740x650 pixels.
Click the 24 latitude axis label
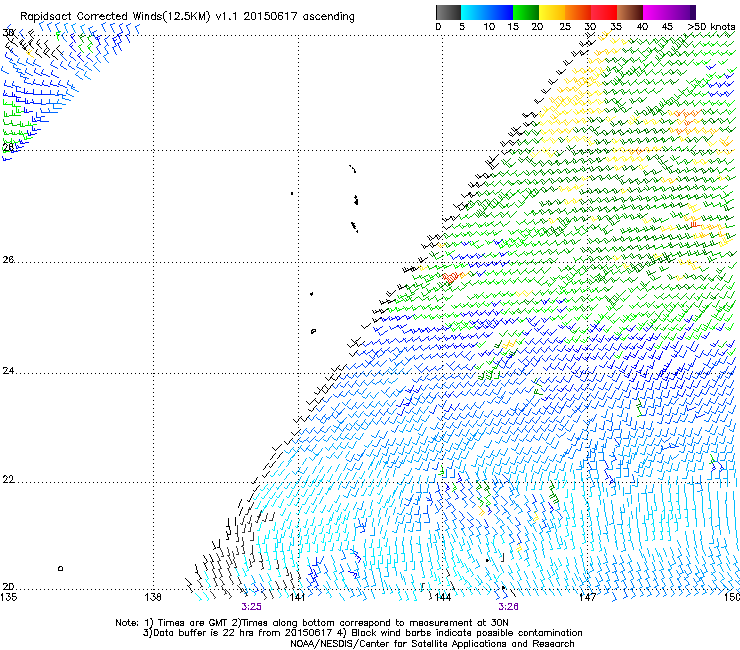tap(8, 371)
